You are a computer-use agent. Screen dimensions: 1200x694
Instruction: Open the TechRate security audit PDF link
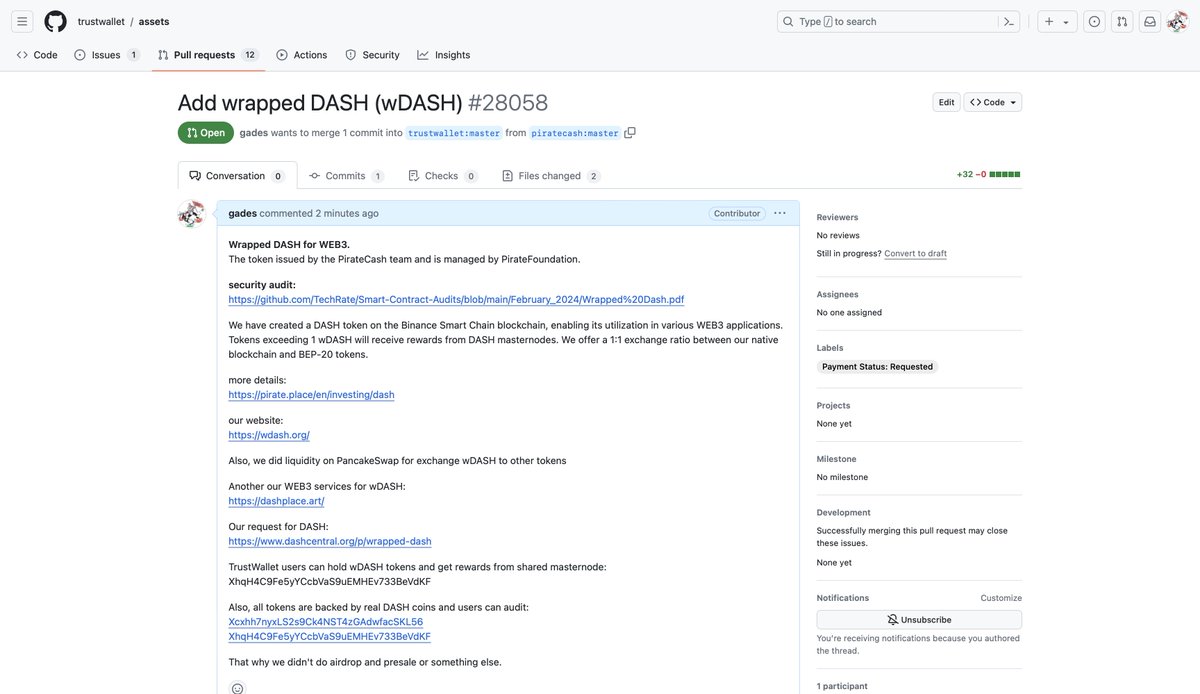click(456, 299)
